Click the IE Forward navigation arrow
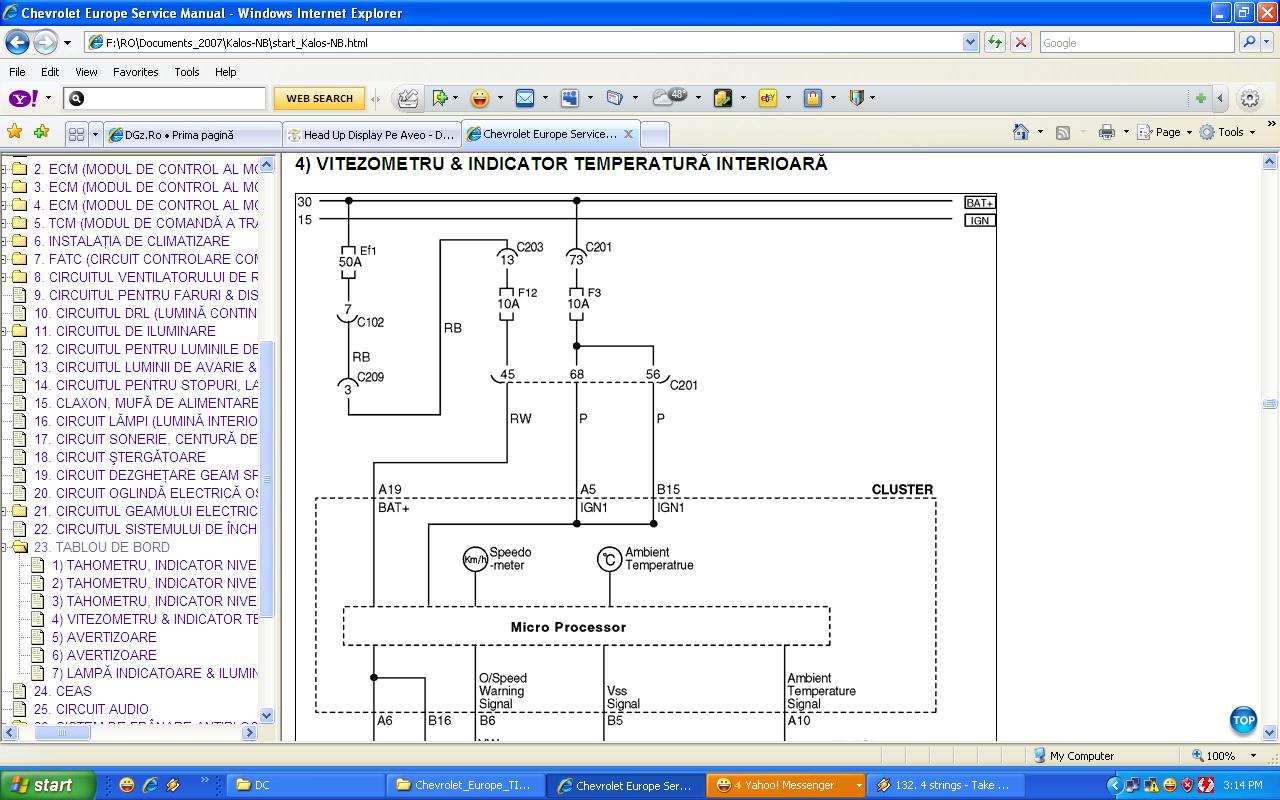 click(x=45, y=42)
